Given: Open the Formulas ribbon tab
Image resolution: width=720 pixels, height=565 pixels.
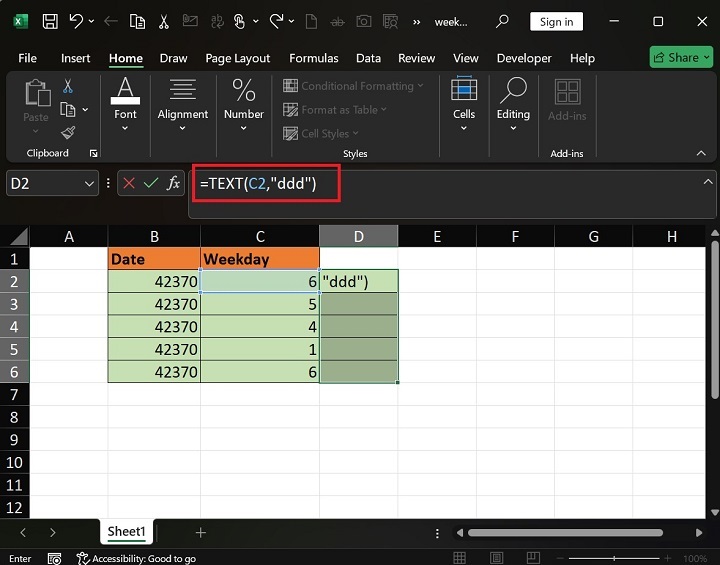Looking at the screenshot, I should (314, 58).
